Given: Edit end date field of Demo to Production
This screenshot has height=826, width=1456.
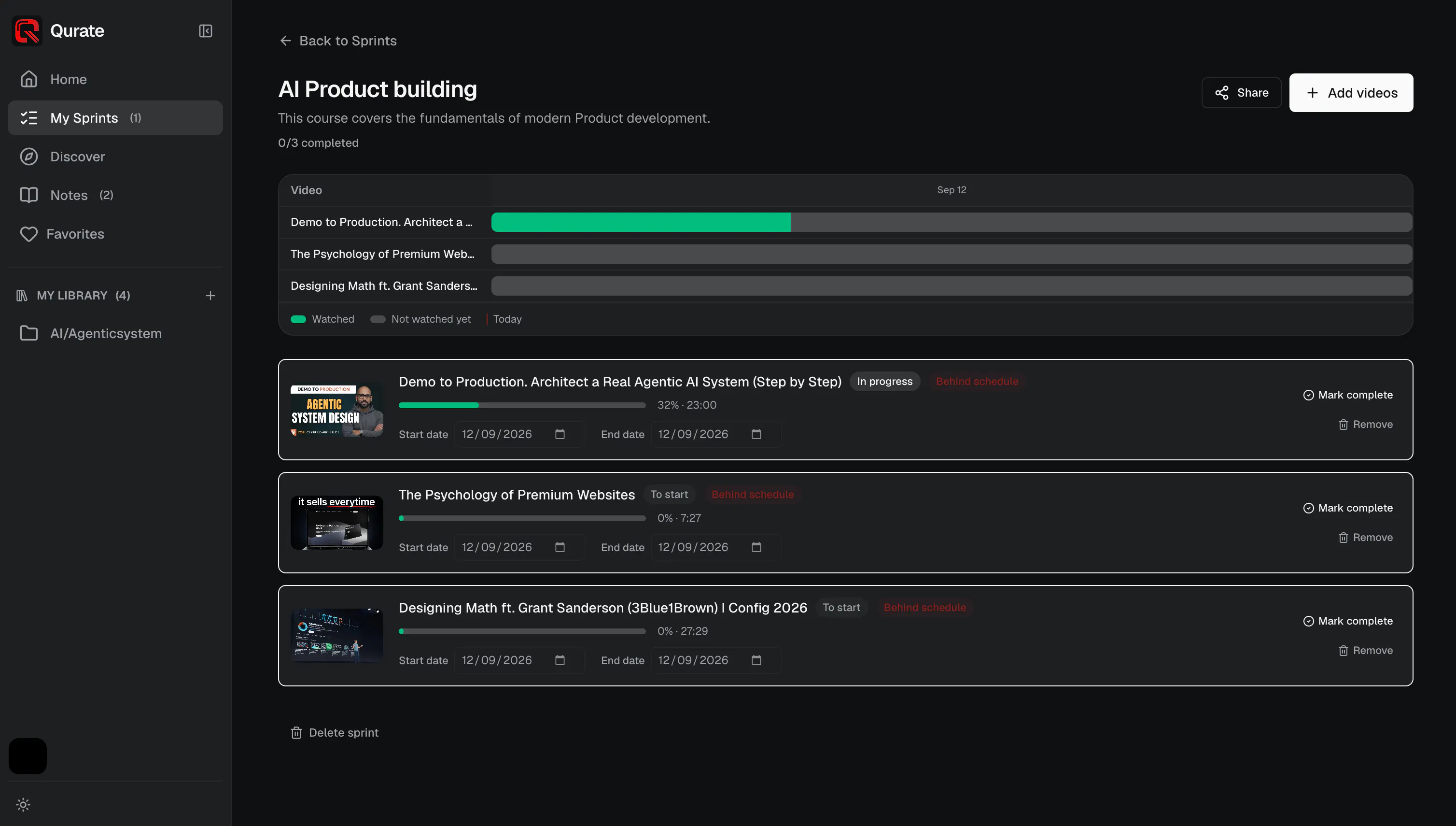Looking at the screenshot, I should (x=716, y=434).
